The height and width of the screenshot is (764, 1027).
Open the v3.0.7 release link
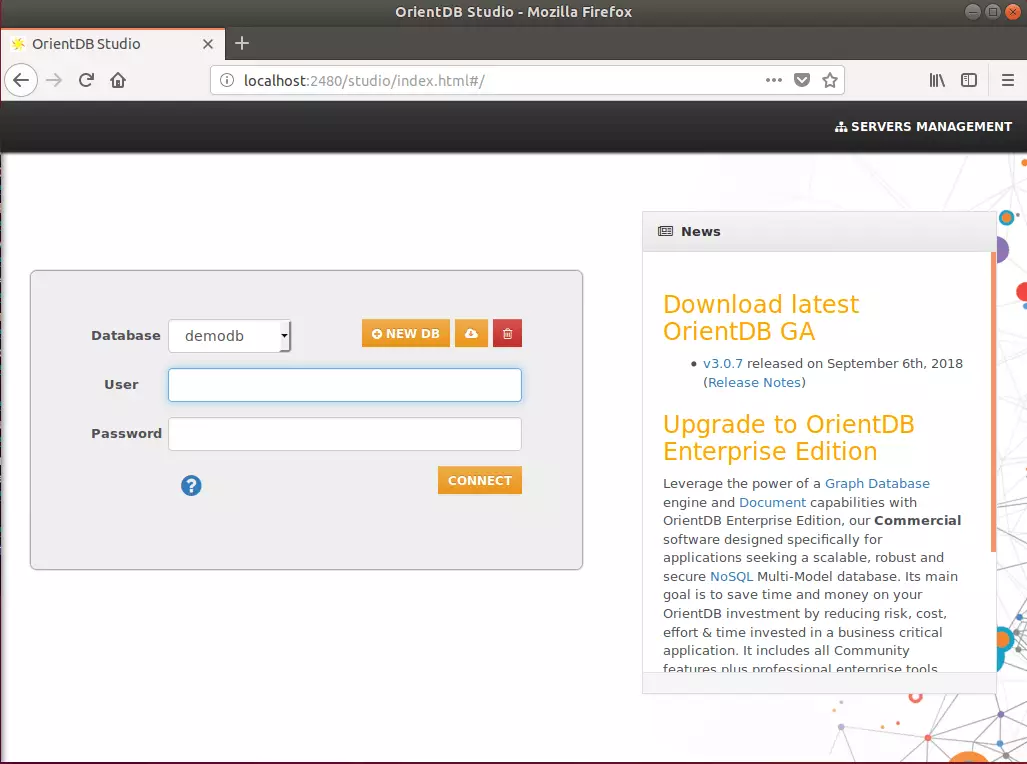722,364
